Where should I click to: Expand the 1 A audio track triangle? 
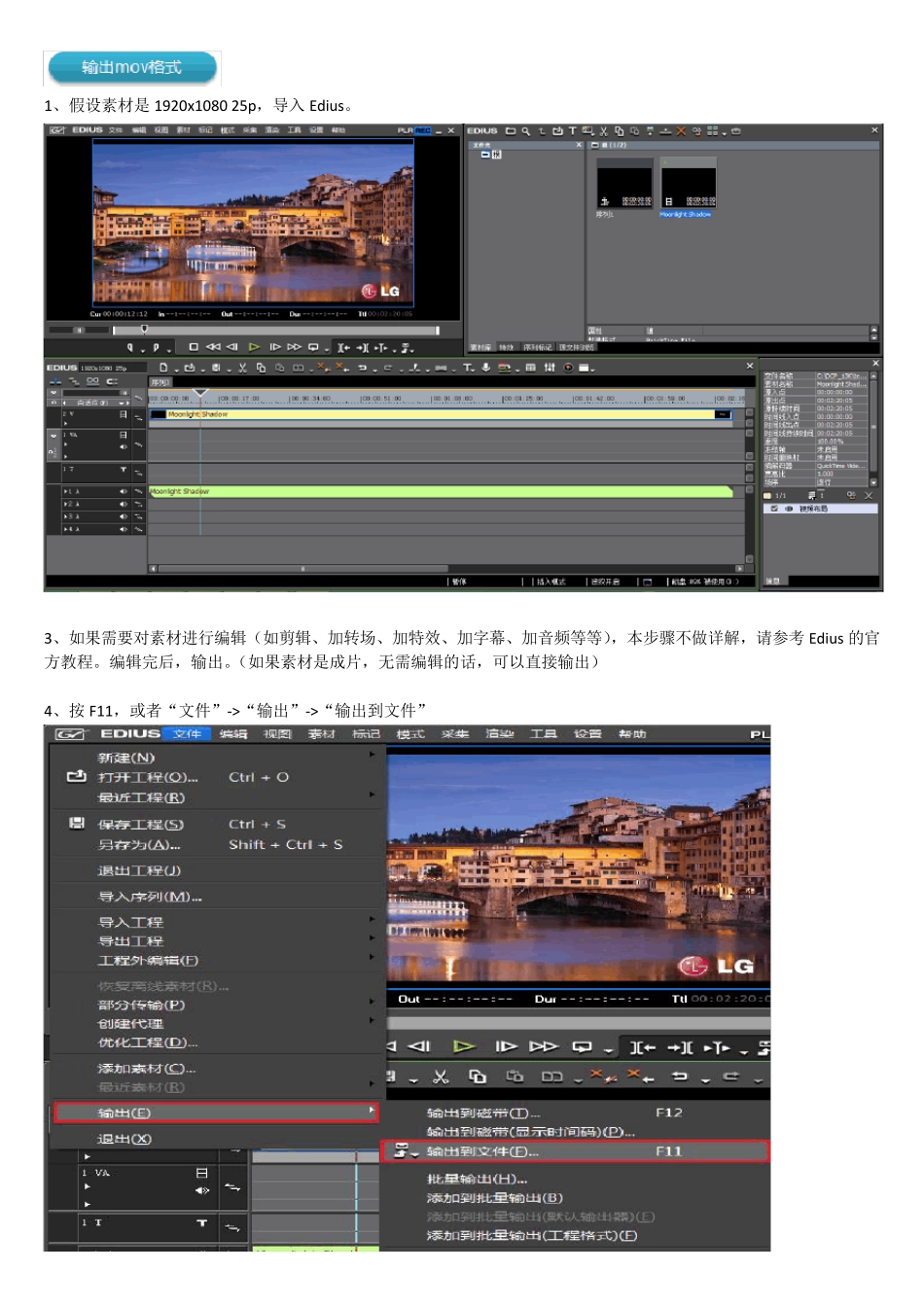point(65,491)
